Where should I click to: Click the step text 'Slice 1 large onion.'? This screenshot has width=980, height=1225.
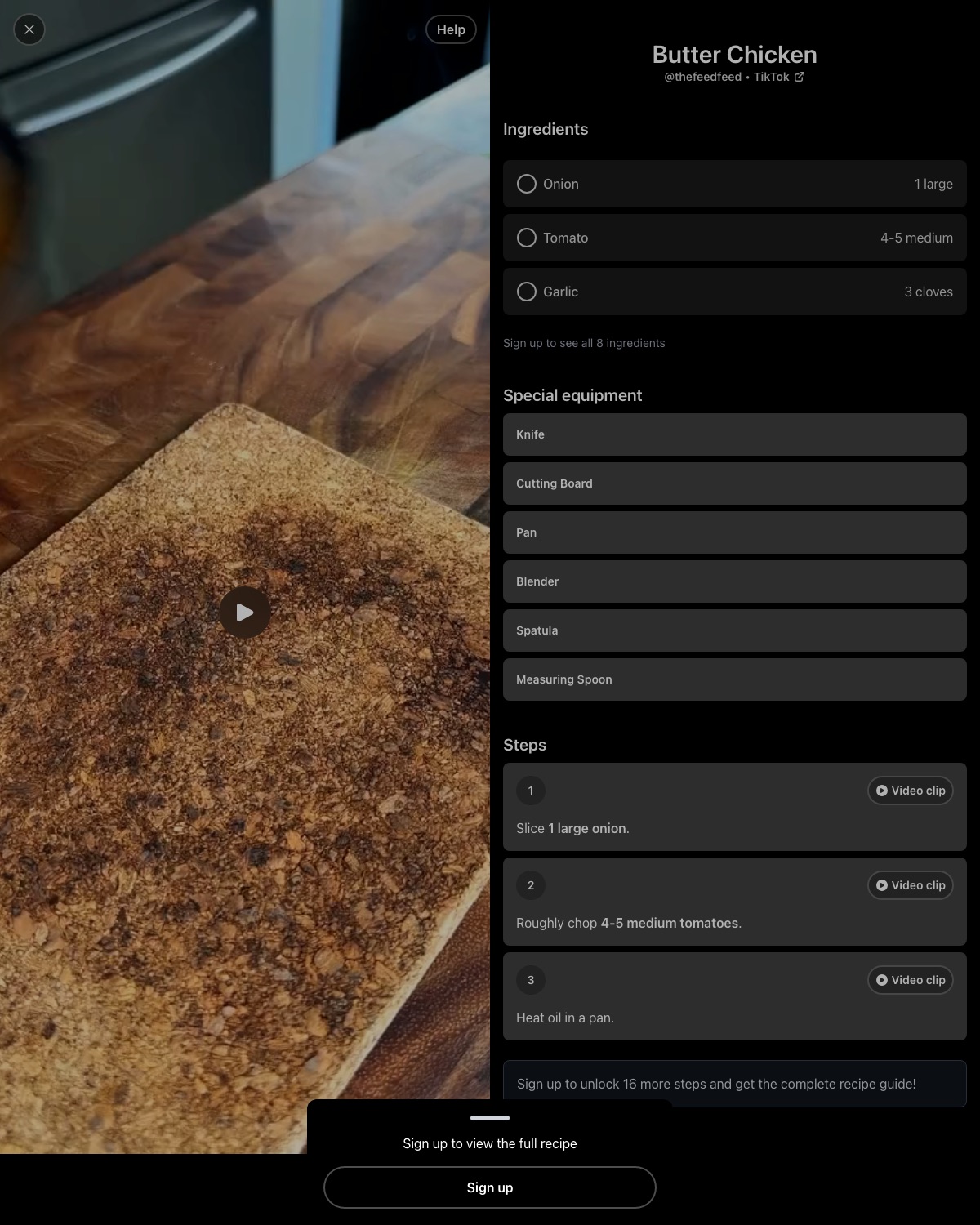tap(572, 828)
